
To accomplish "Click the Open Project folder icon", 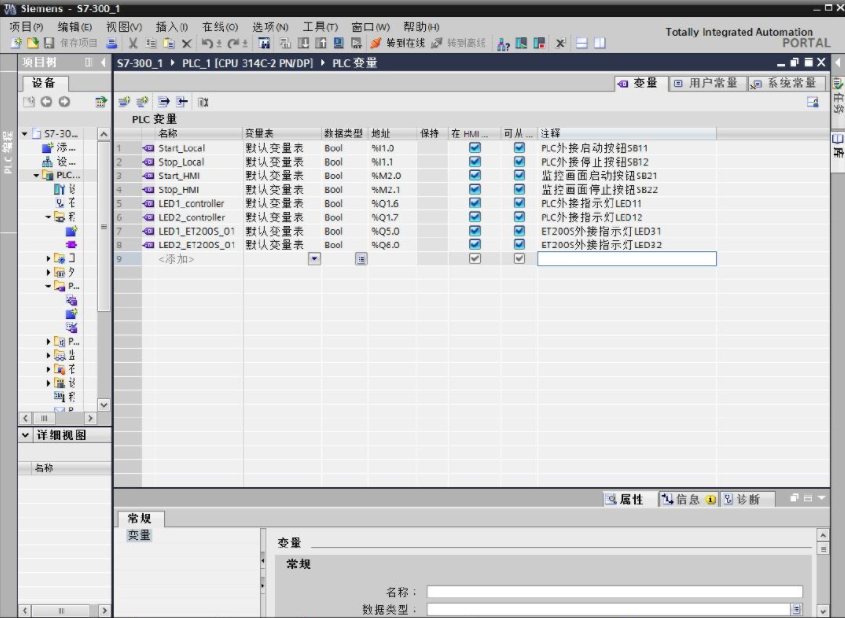I will coord(32,43).
